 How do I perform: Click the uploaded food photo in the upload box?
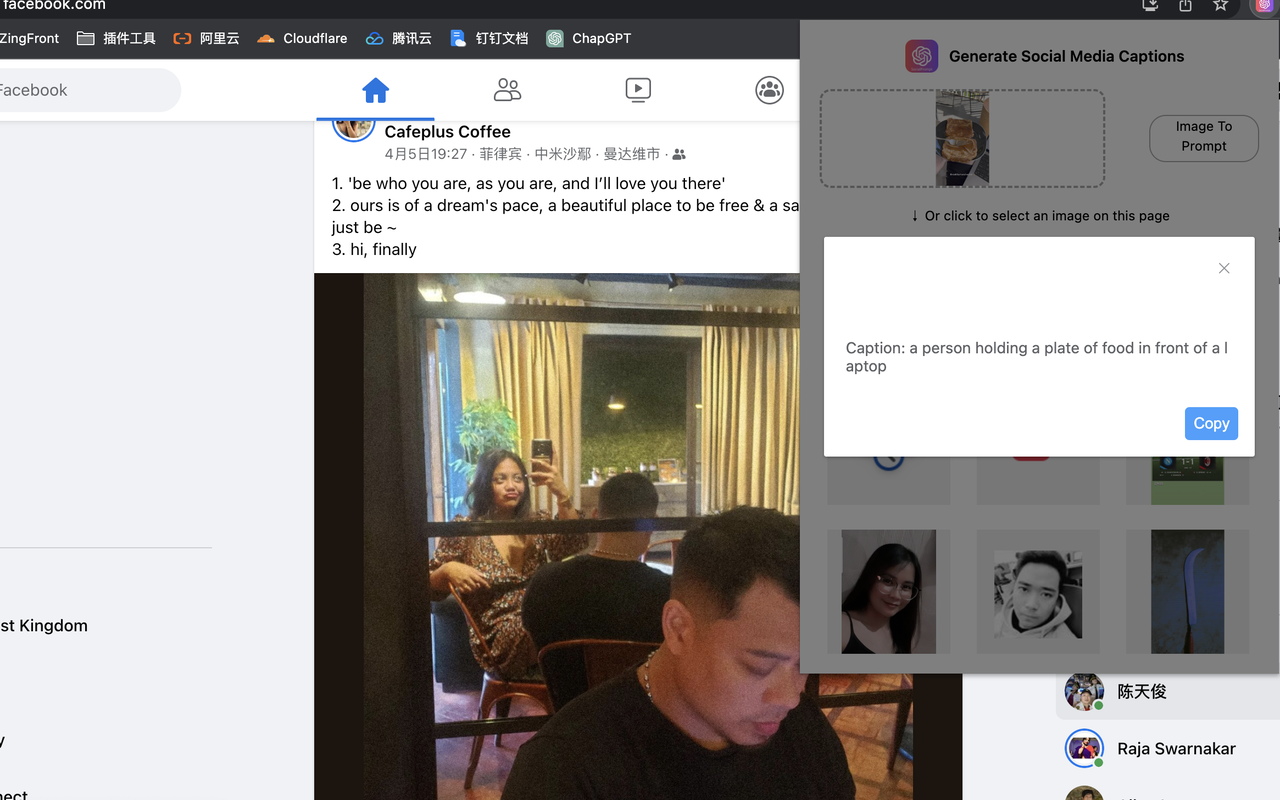(962, 138)
